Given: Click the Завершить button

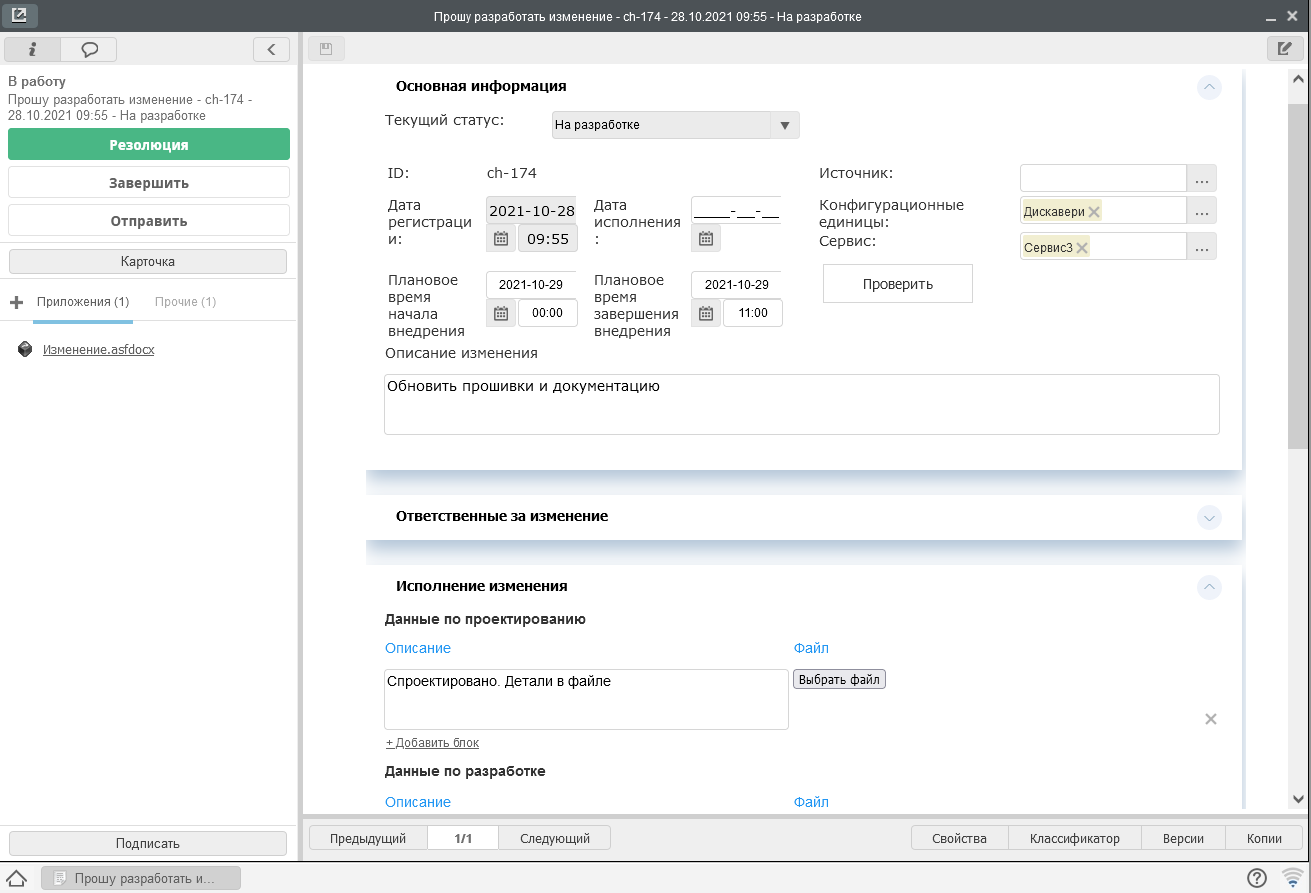Looking at the screenshot, I should [149, 183].
